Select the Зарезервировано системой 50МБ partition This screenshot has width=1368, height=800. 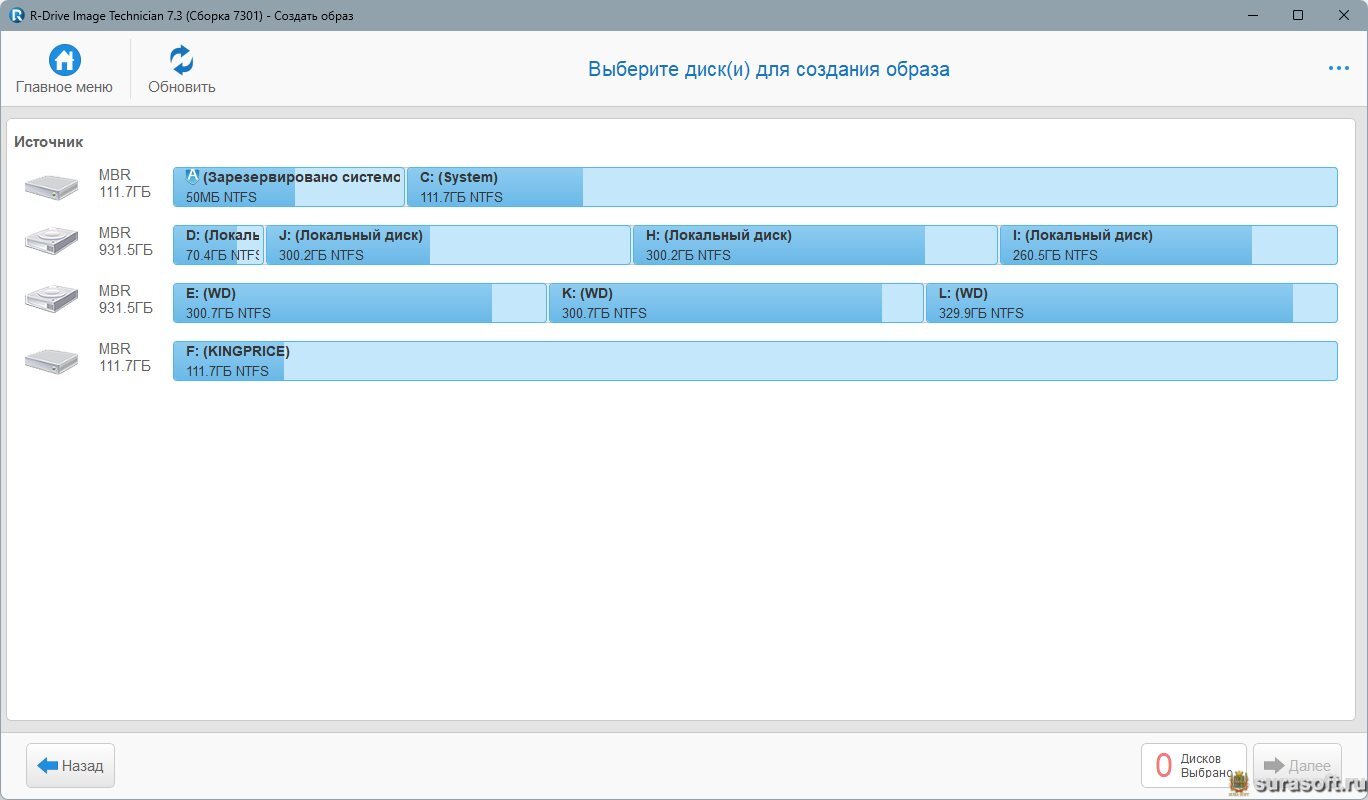click(289, 187)
